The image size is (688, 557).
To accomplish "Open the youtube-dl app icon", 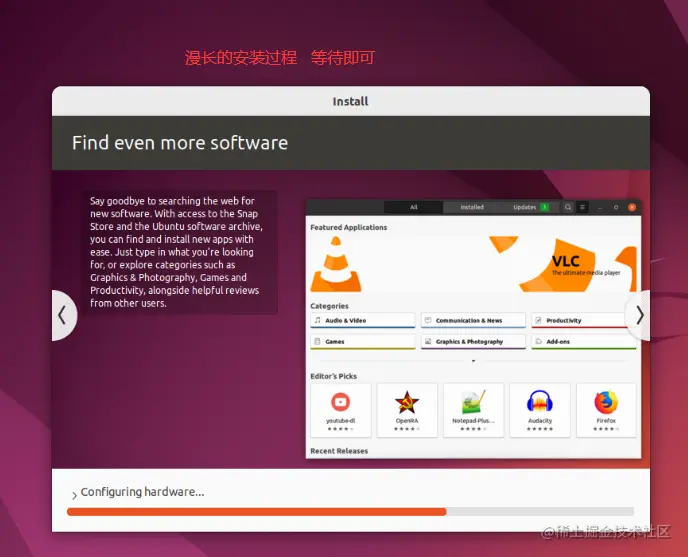I will (x=340, y=402).
